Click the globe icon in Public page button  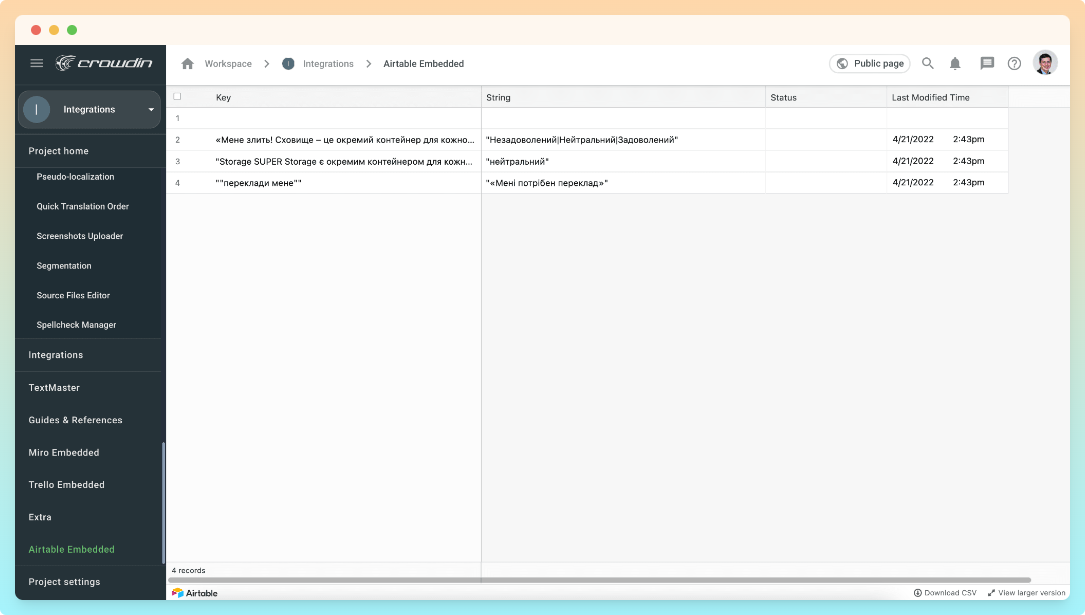coord(842,64)
